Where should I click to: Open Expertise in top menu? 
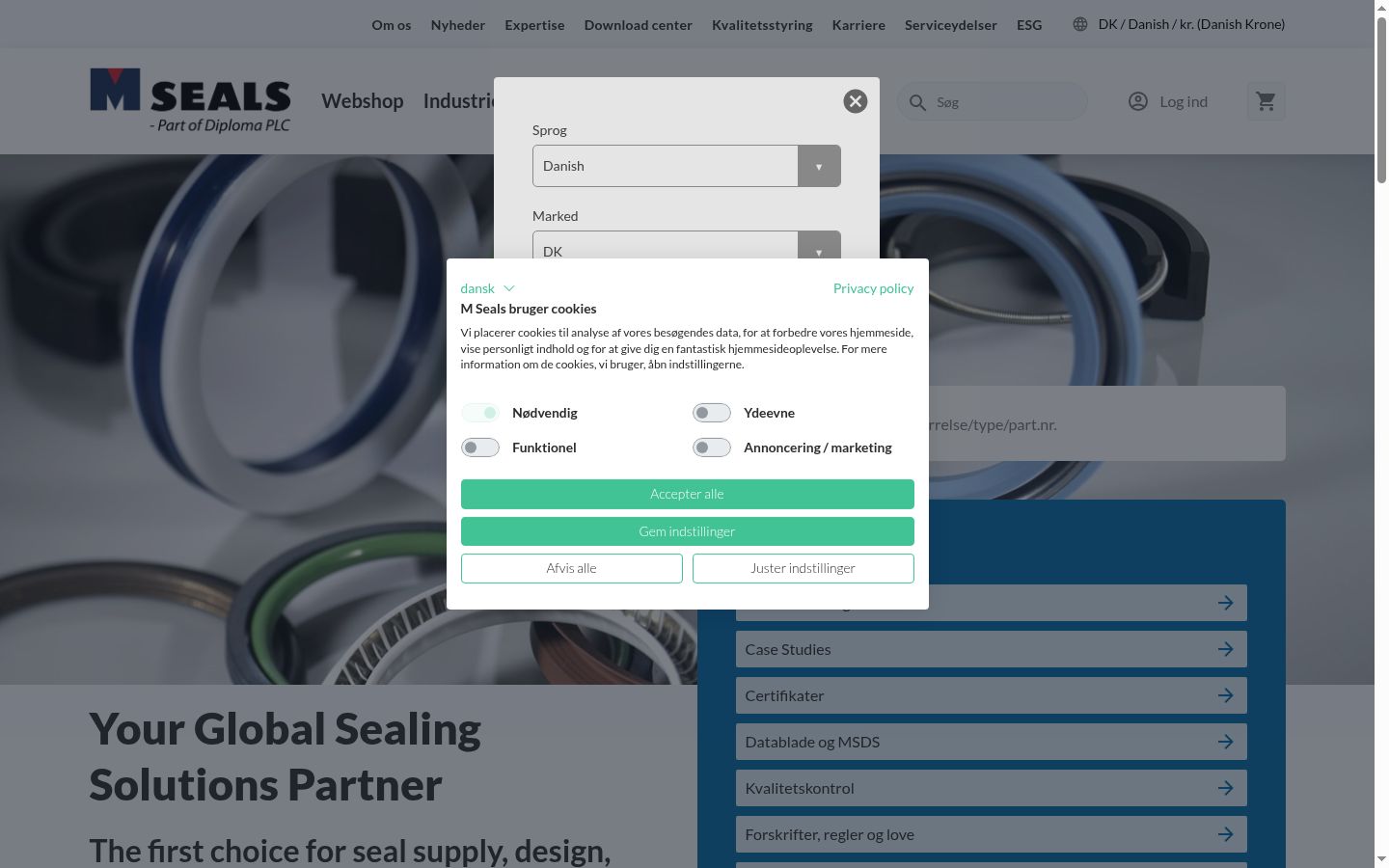(x=534, y=25)
